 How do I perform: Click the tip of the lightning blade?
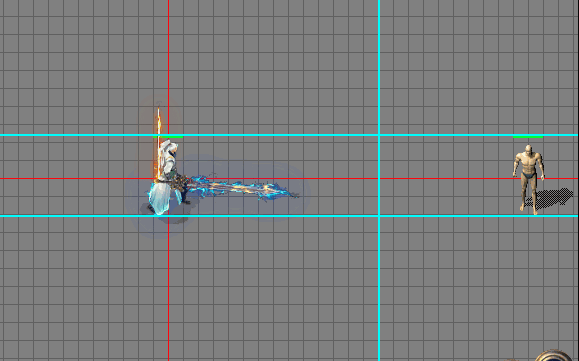pyautogui.click(x=295, y=195)
